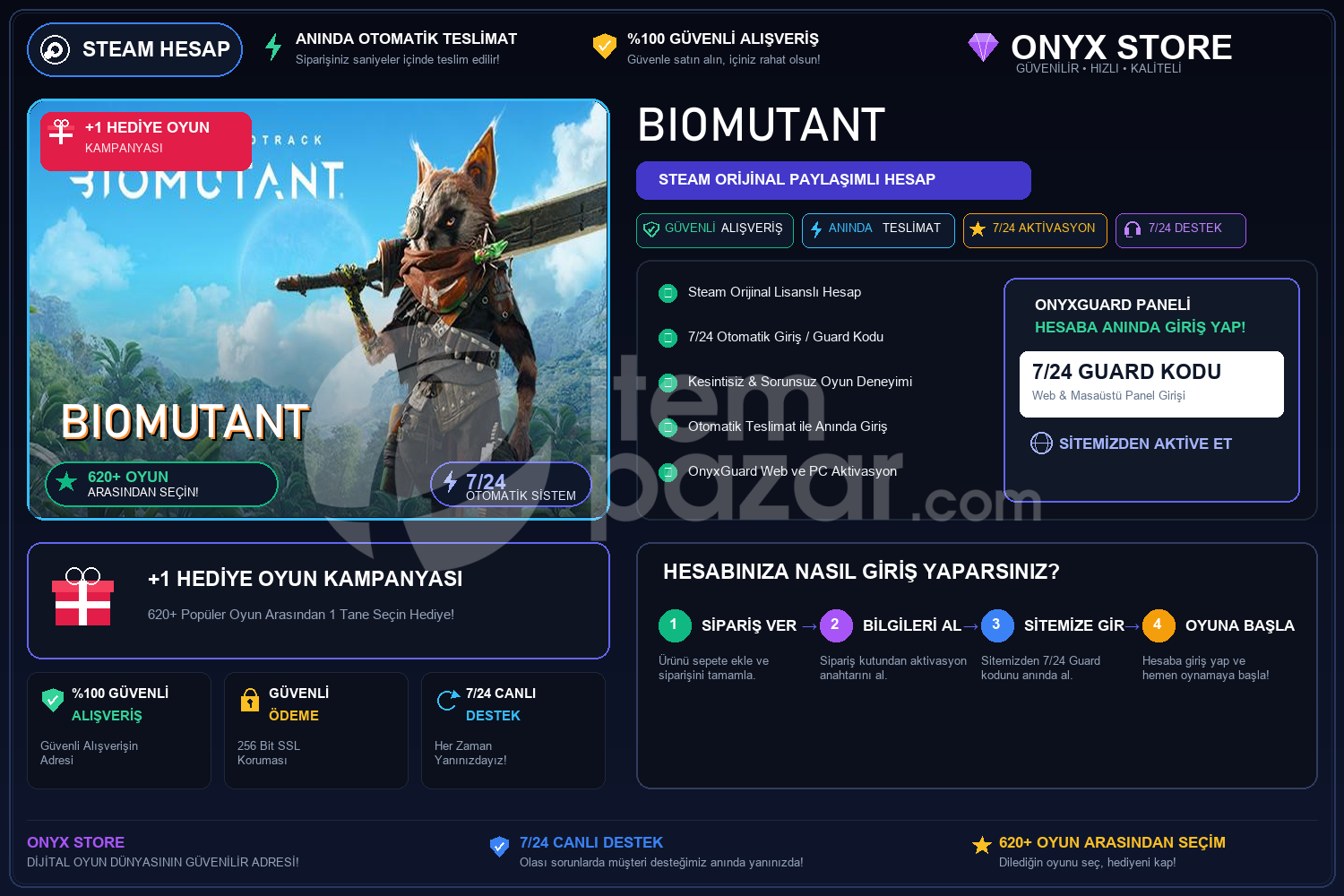Screen dimensions: 1344x896
Task: Click 620+ Popüler Oyun Arasından text
Action: coord(301,616)
